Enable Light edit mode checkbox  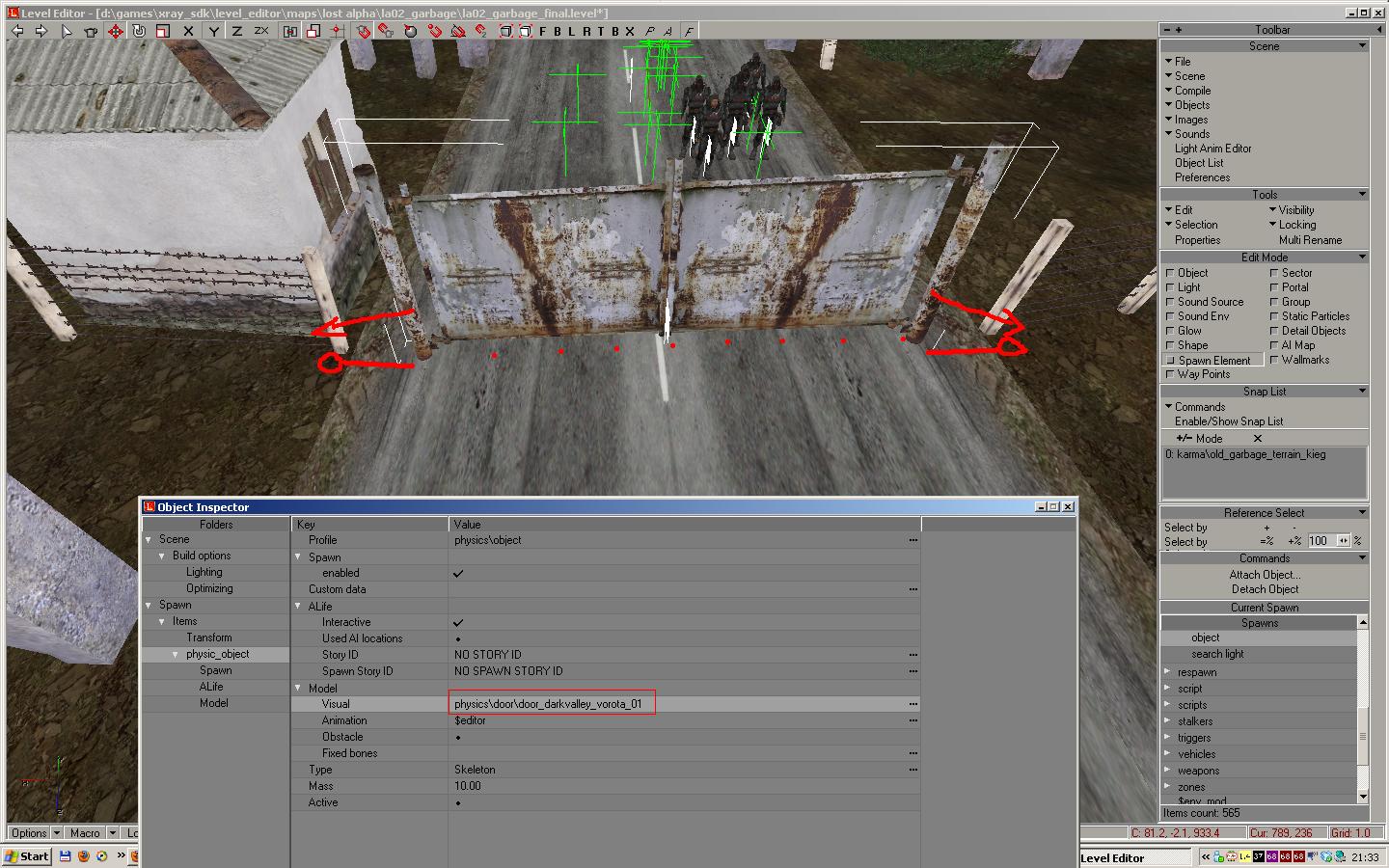pyautogui.click(x=1170, y=287)
